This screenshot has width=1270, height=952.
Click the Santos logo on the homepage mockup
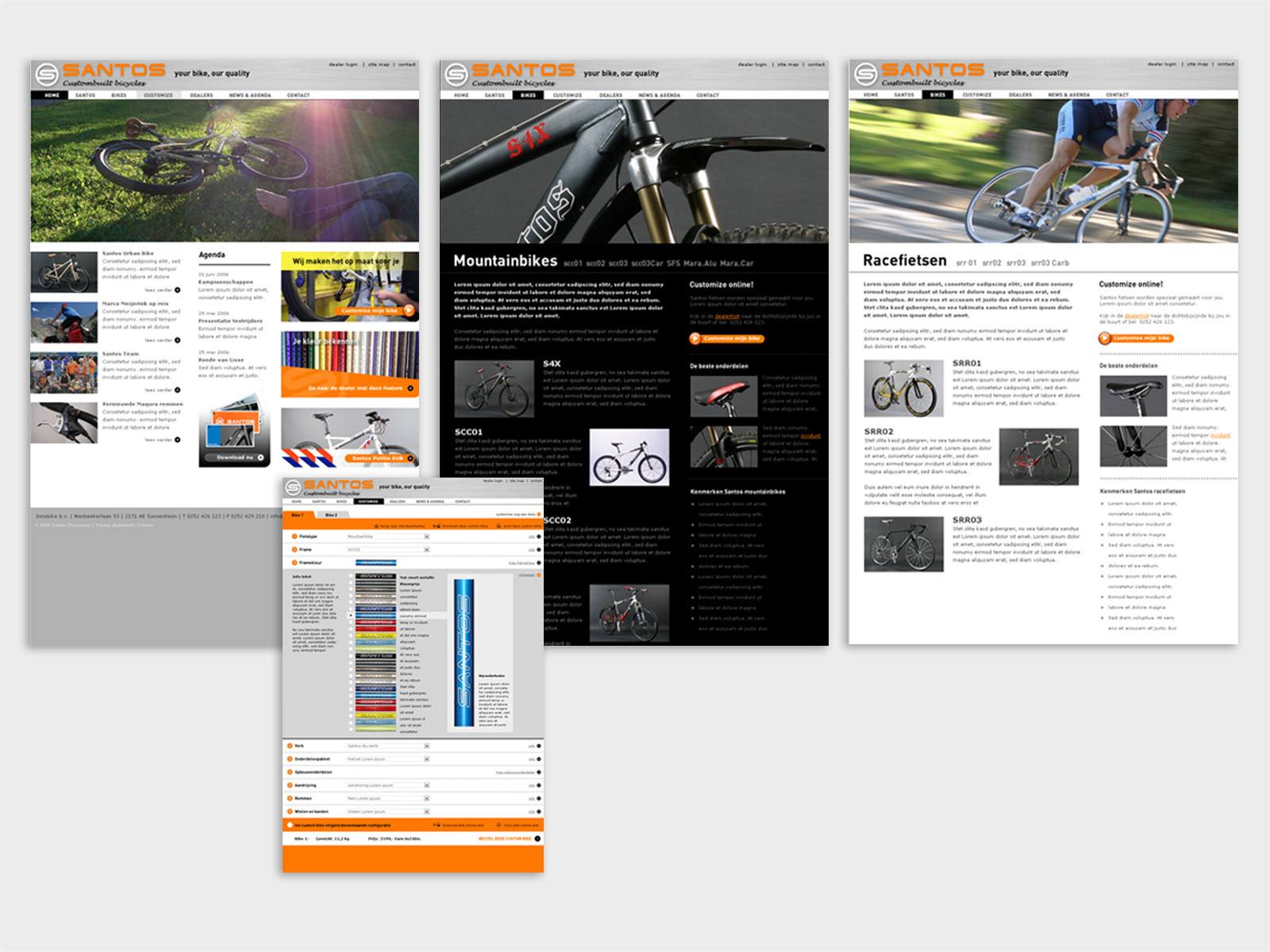[102, 75]
